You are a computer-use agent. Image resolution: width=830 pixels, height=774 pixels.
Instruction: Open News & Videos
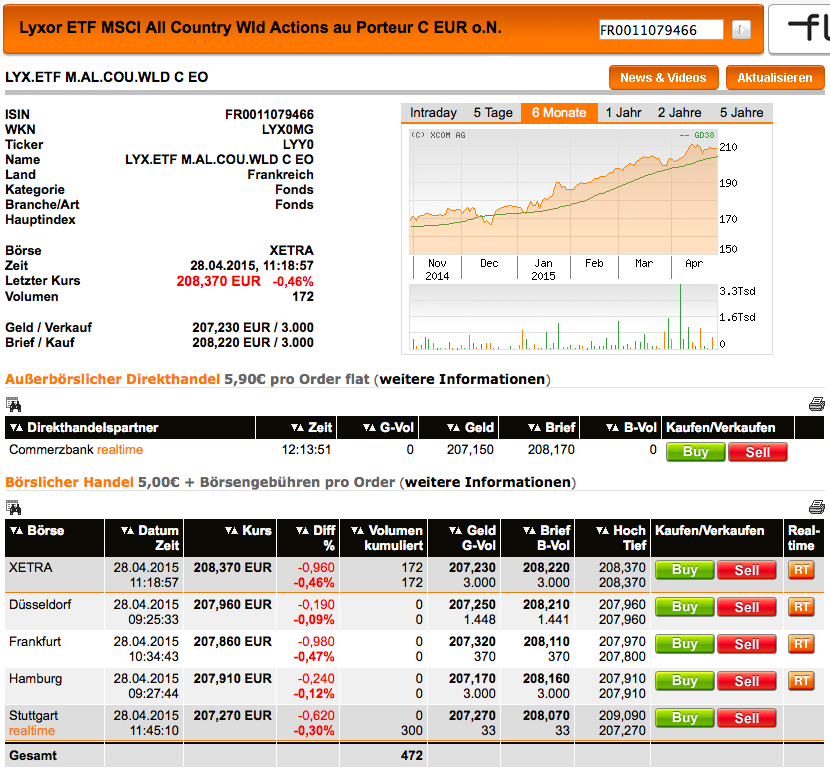tap(663, 78)
